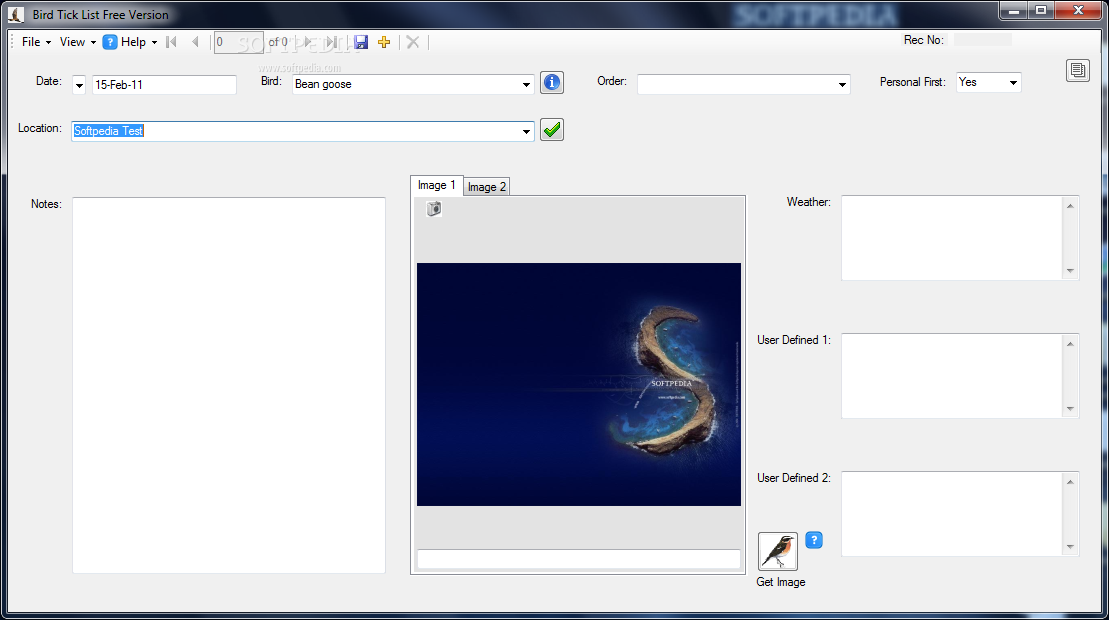Open the File menu

36,42
